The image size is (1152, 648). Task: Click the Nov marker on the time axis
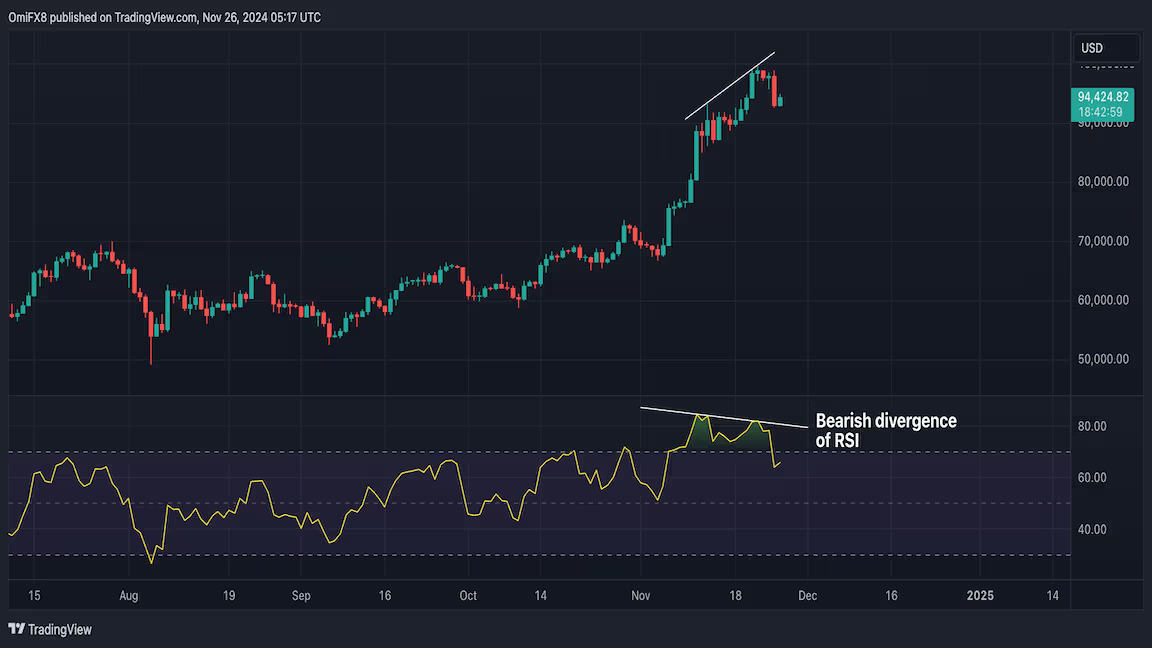[641, 596]
